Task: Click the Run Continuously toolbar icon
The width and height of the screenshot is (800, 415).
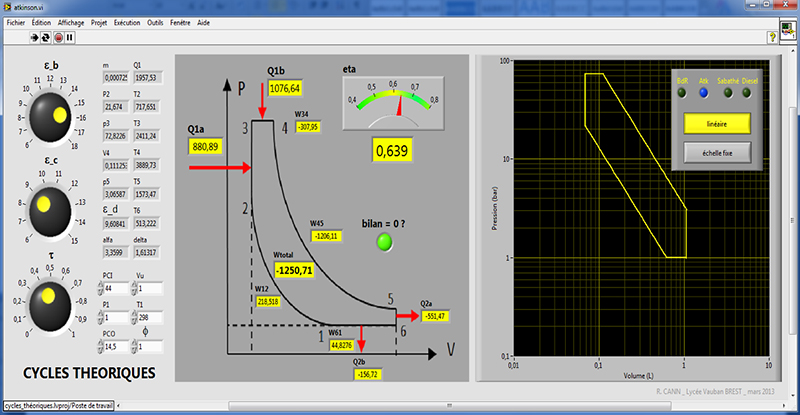Action: click(x=45, y=37)
